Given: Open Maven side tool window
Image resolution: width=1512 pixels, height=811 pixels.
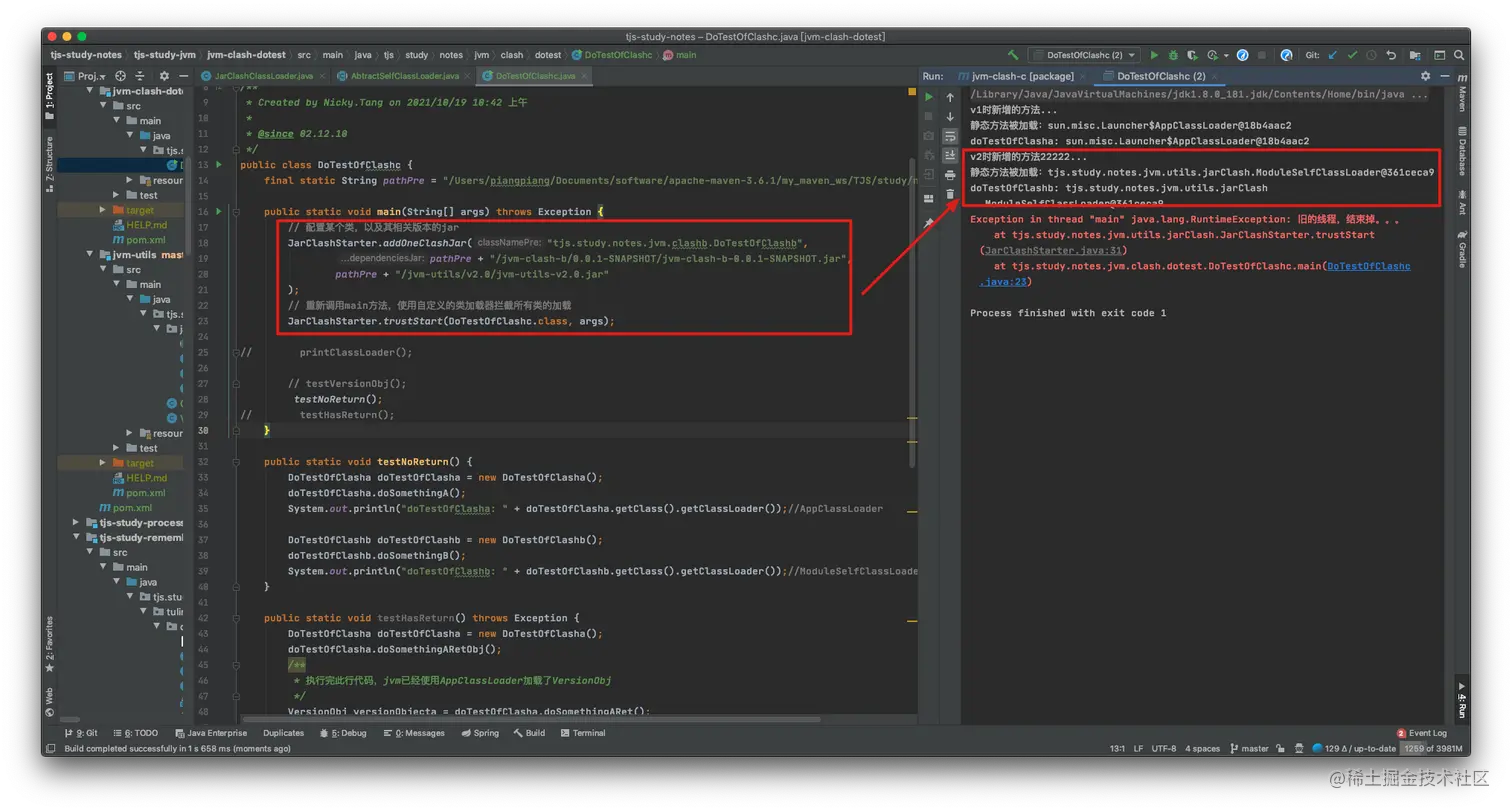Looking at the screenshot, I should click(x=1461, y=93).
